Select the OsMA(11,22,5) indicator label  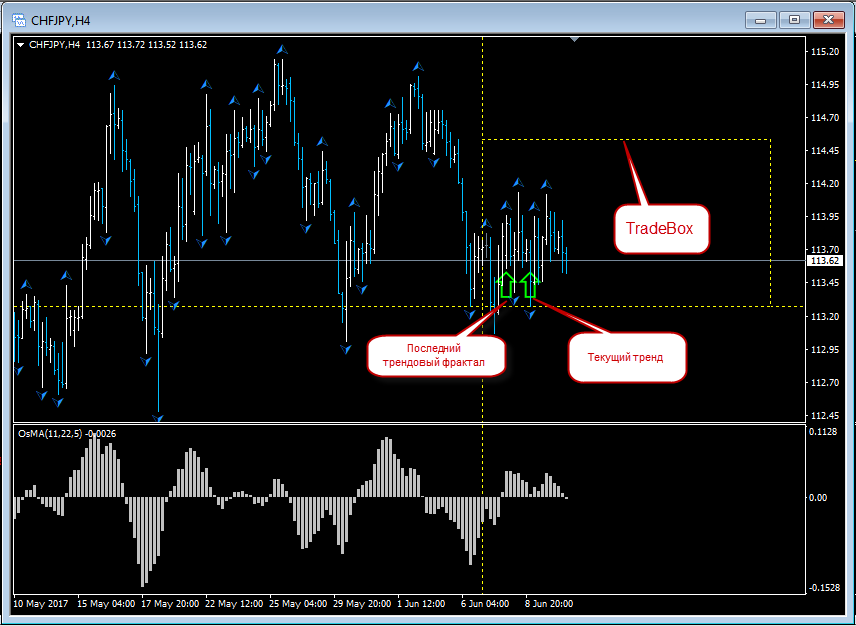point(67,434)
